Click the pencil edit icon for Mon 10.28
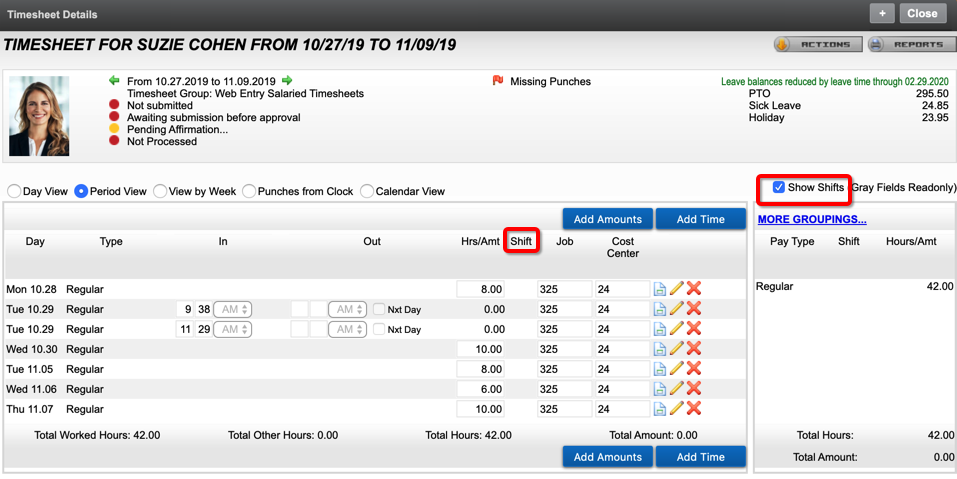 (677, 289)
